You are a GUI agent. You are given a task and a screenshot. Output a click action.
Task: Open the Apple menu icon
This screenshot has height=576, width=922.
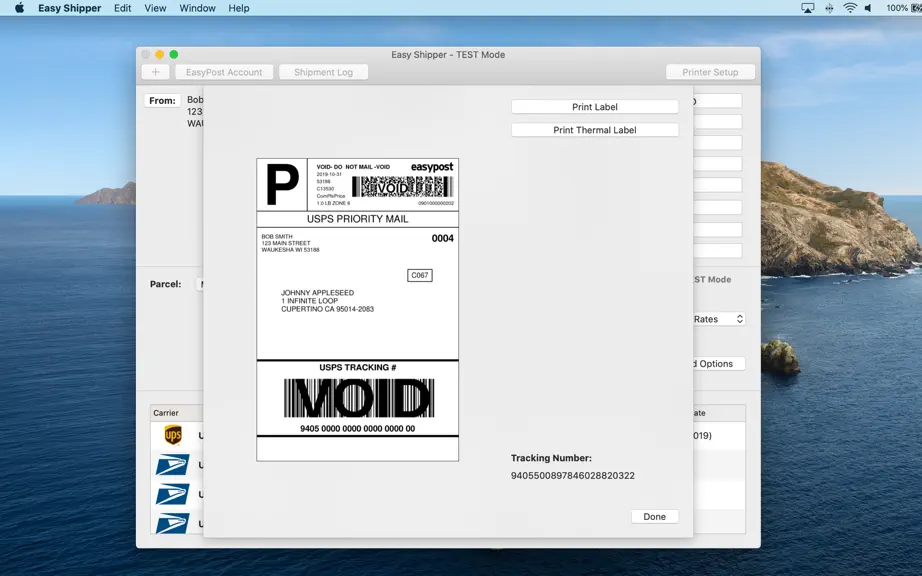tap(19, 8)
